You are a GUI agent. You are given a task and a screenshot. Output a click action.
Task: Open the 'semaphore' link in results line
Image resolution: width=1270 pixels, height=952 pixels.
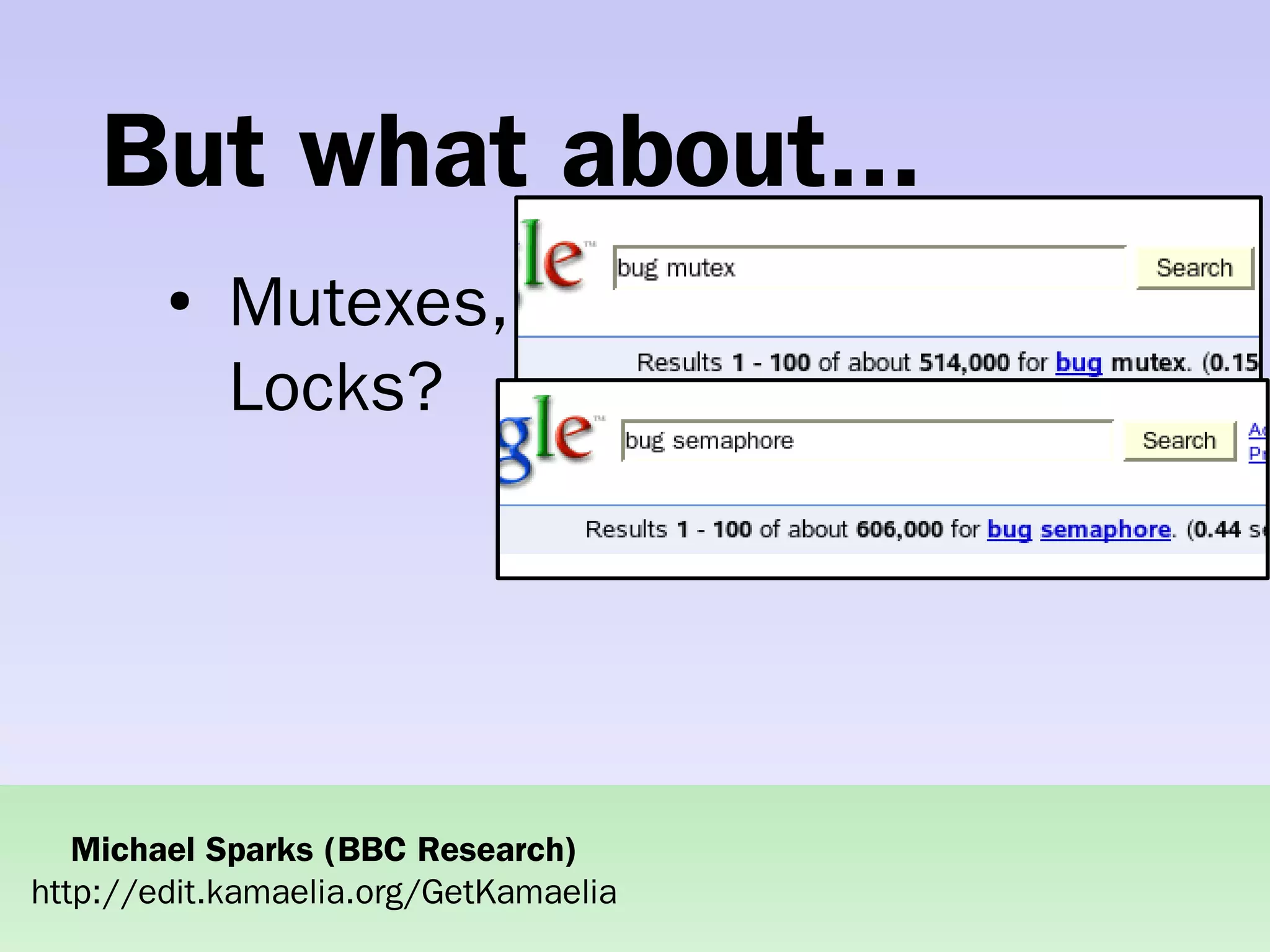(x=1105, y=530)
